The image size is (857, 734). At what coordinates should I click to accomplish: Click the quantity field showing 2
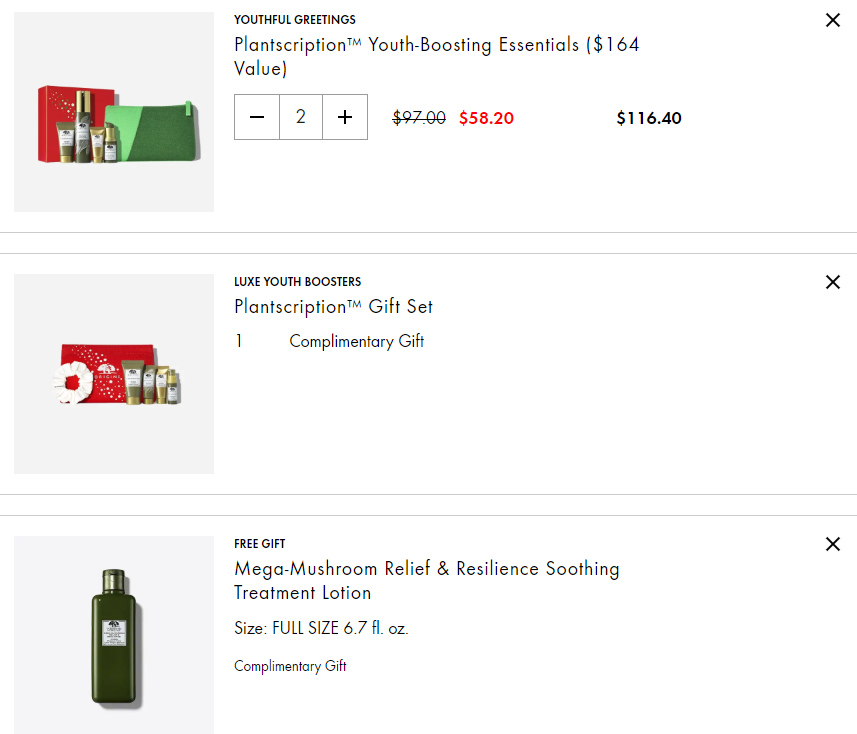coord(301,117)
